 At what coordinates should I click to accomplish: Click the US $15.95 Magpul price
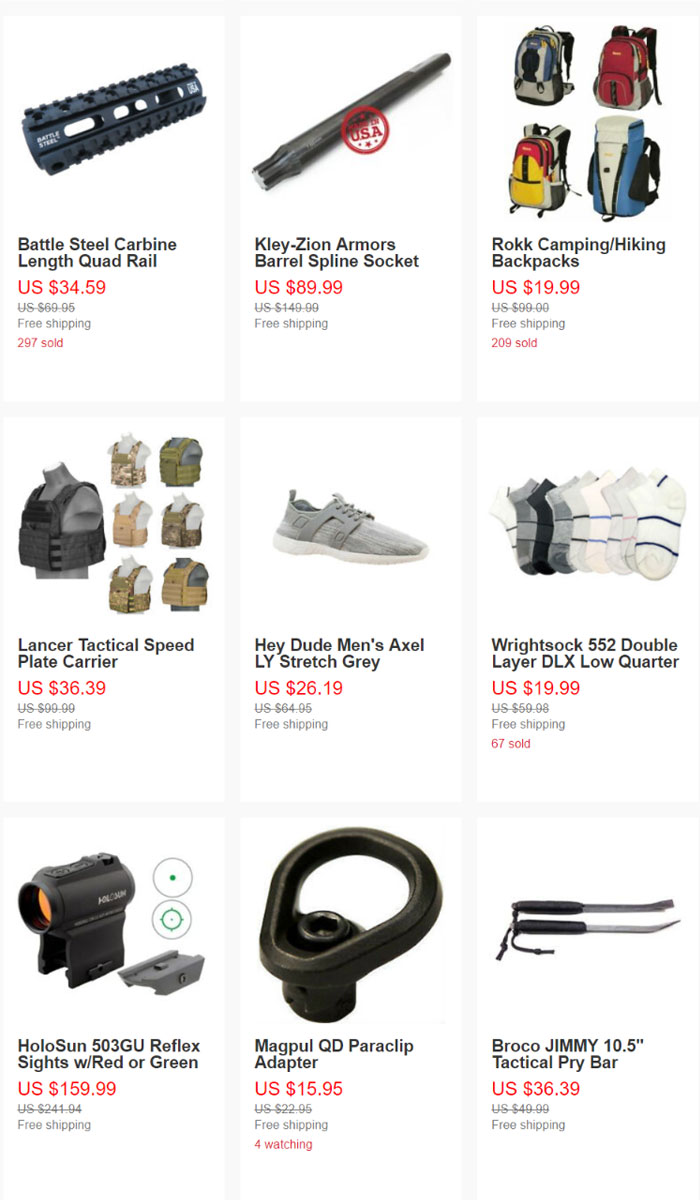[299, 1089]
